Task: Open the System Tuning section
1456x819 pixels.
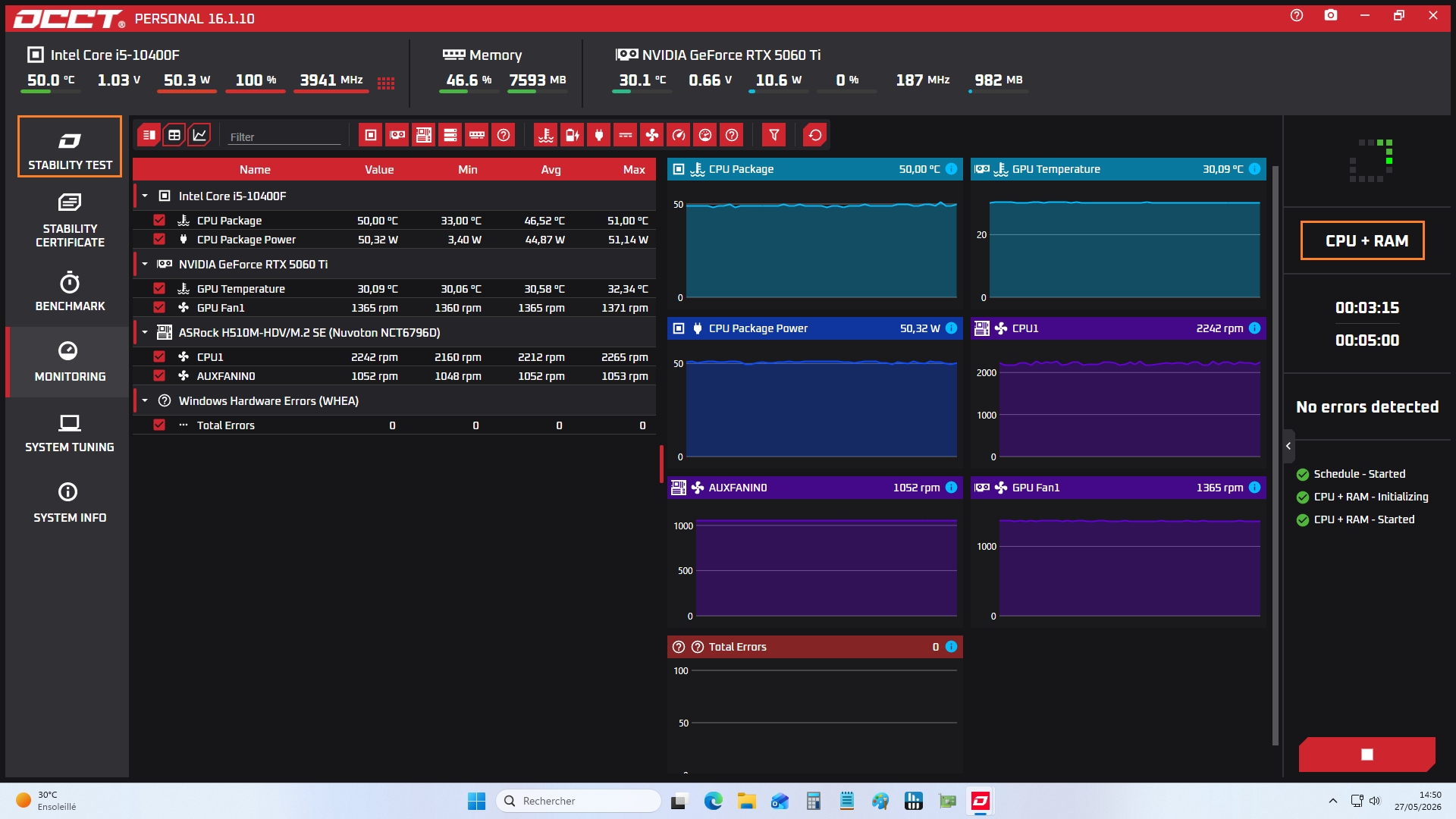Action: (70, 433)
